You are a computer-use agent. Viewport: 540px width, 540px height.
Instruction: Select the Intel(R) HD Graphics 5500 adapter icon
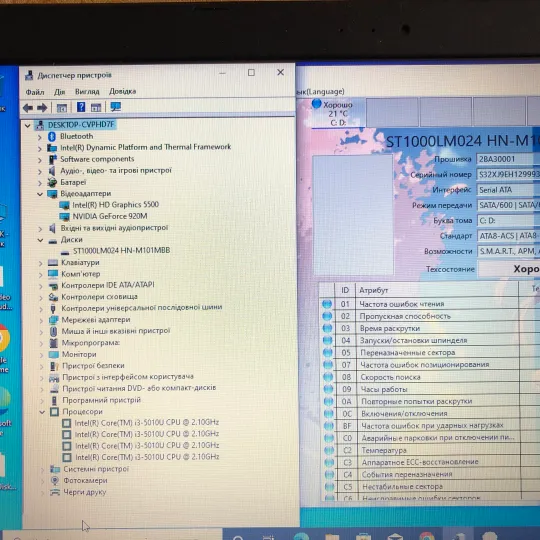64,205
